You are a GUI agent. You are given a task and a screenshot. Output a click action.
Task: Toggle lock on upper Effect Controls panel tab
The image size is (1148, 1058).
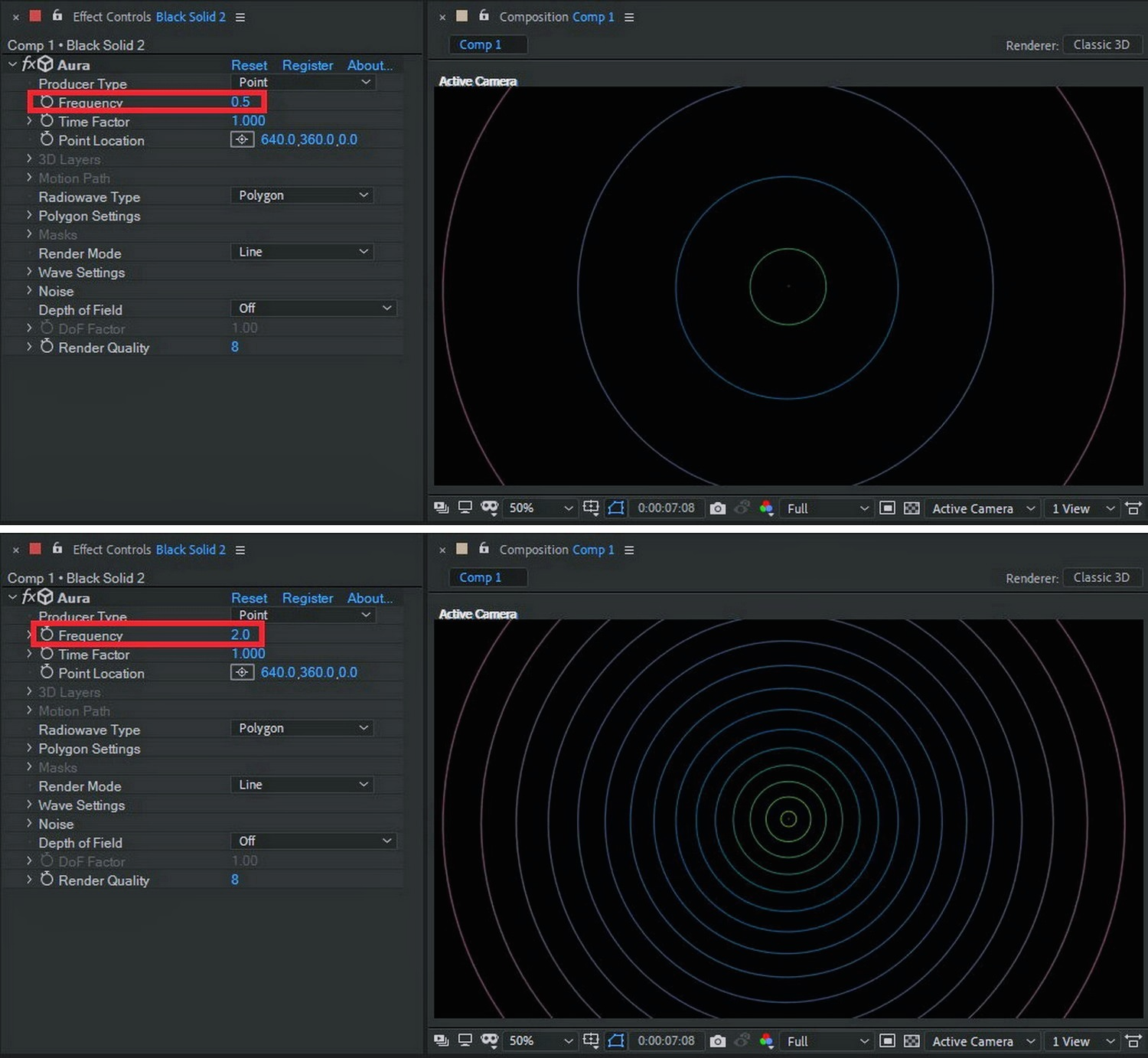click(x=57, y=15)
